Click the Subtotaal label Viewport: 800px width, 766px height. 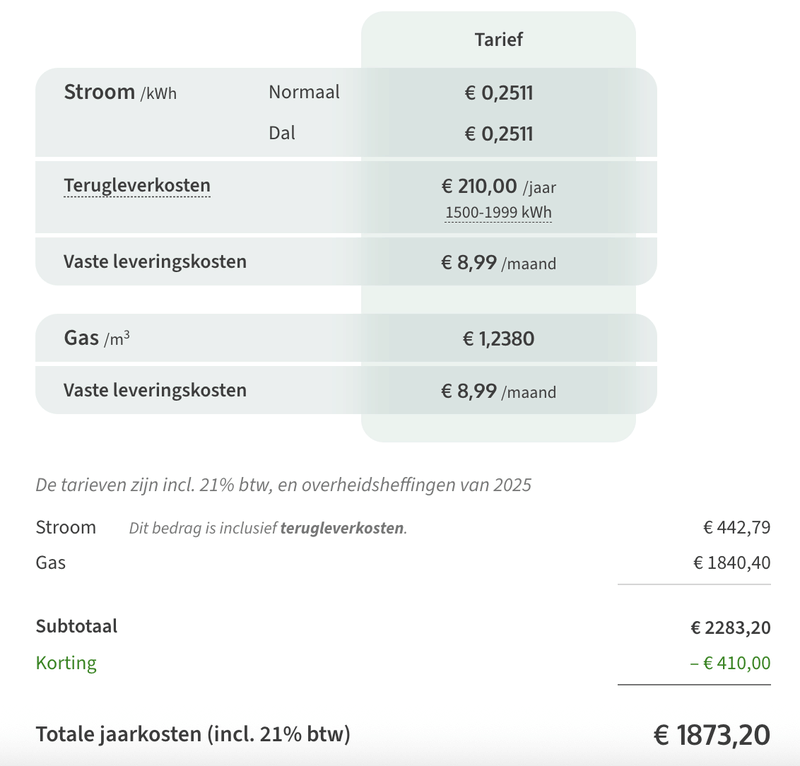coord(77,627)
